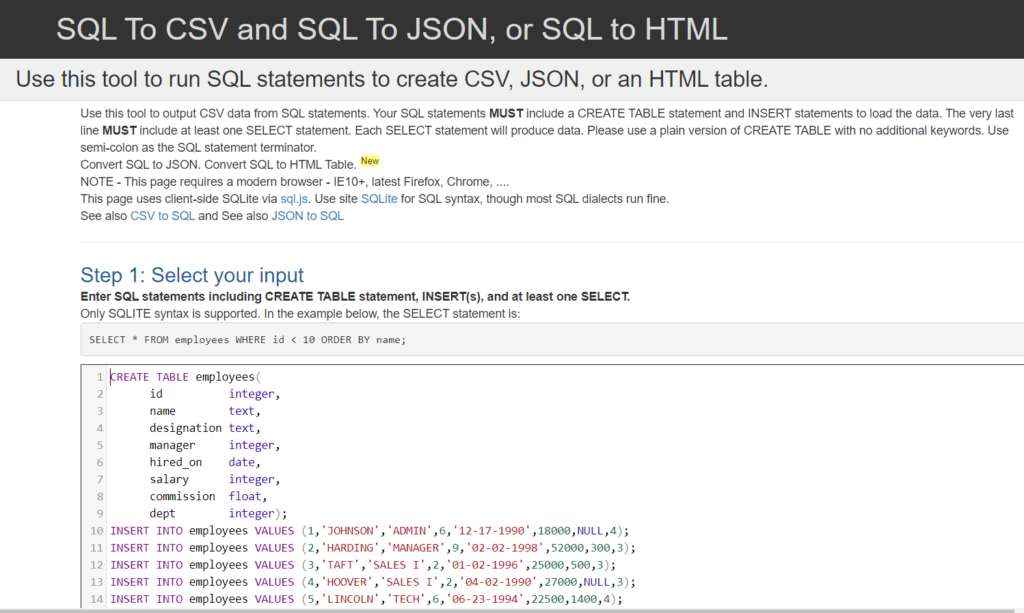The image size is (1024, 613).
Task: Click the INSERT line for LINCOLN
Action: 366,599
